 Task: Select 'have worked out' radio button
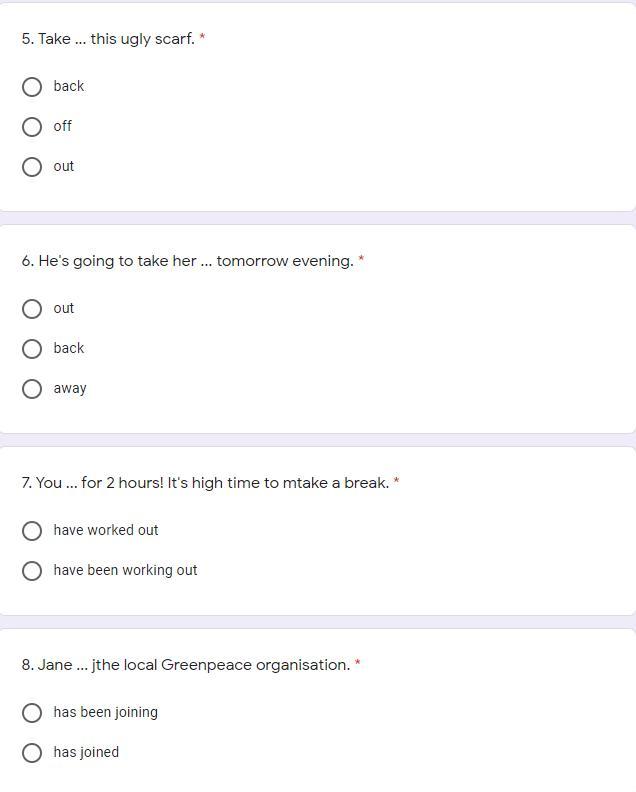point(32,531)
